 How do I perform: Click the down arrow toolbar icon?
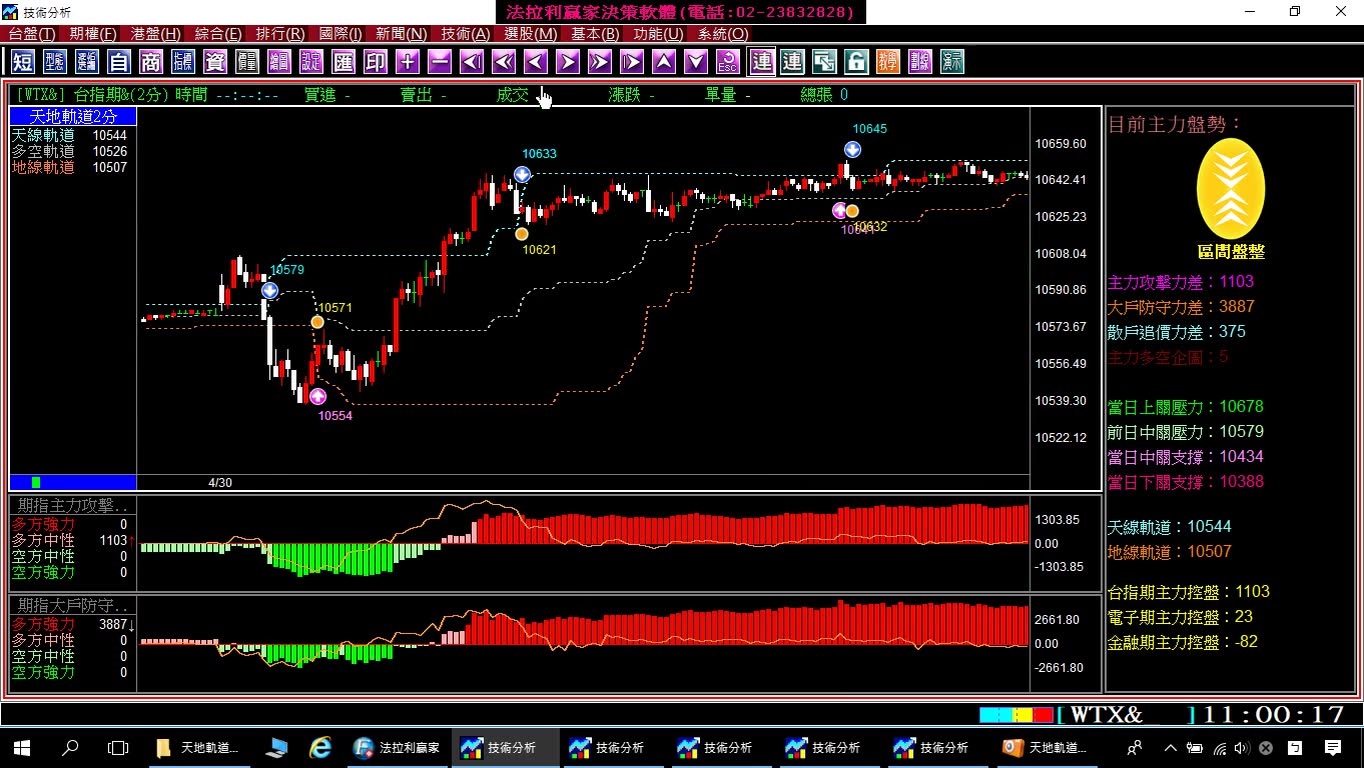[696, 62]
